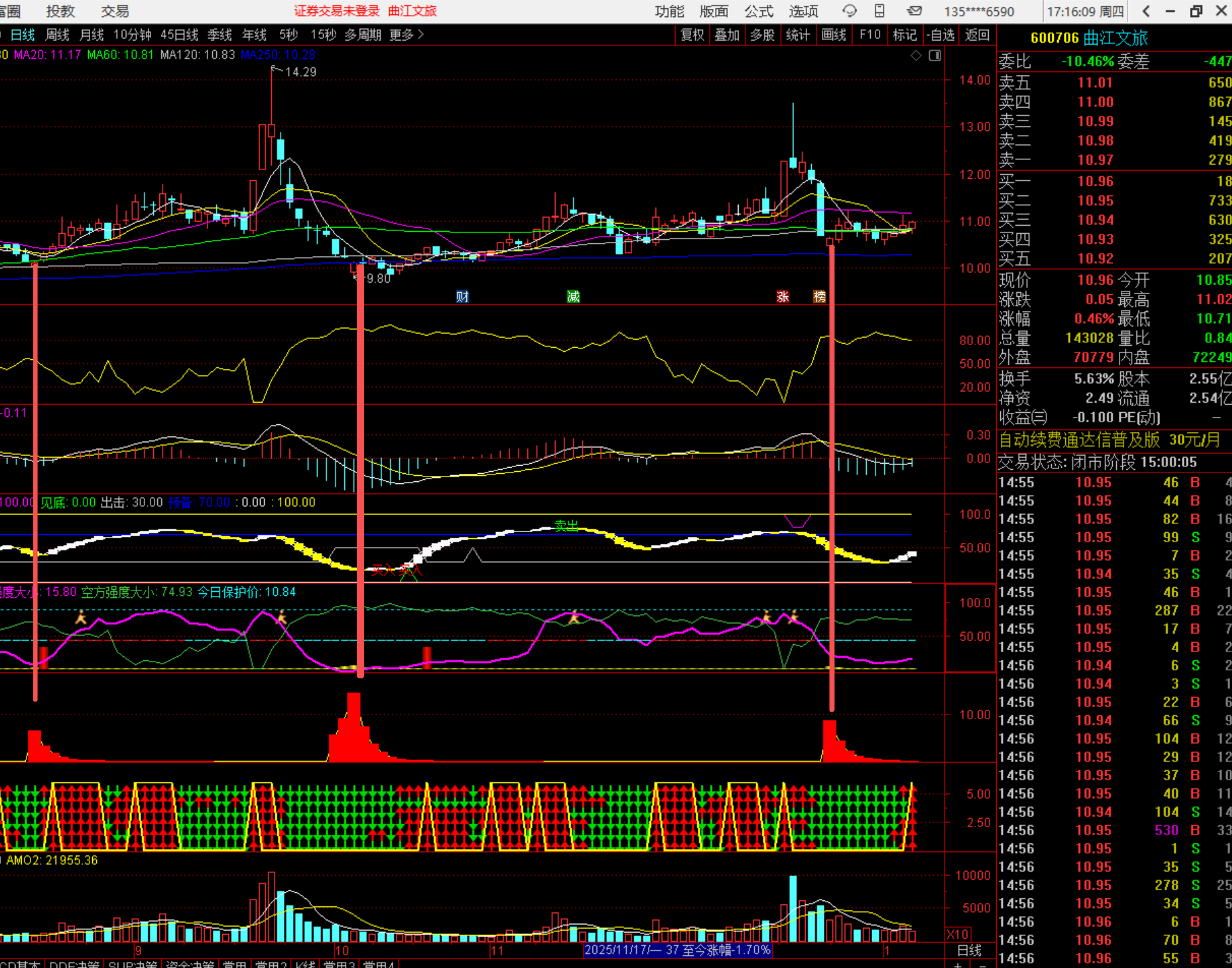Screen dimensions: 1232x968
Task: Toggle the side panel icon above chart
Action: click(935, 56)
